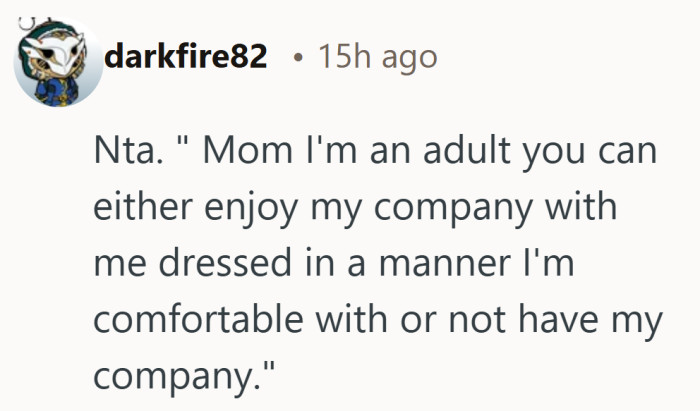Click darkfire82's owl avatar image

pyautogui.click(x=57, y=62)
